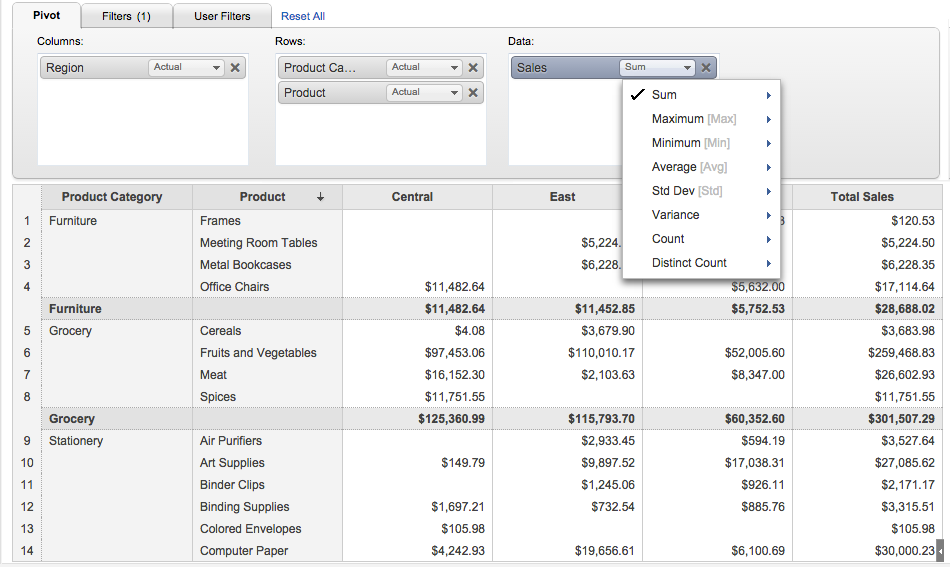Click the Fruits and Vegetables row cell
Screen dimensions: 950x567
coord(258,353)
